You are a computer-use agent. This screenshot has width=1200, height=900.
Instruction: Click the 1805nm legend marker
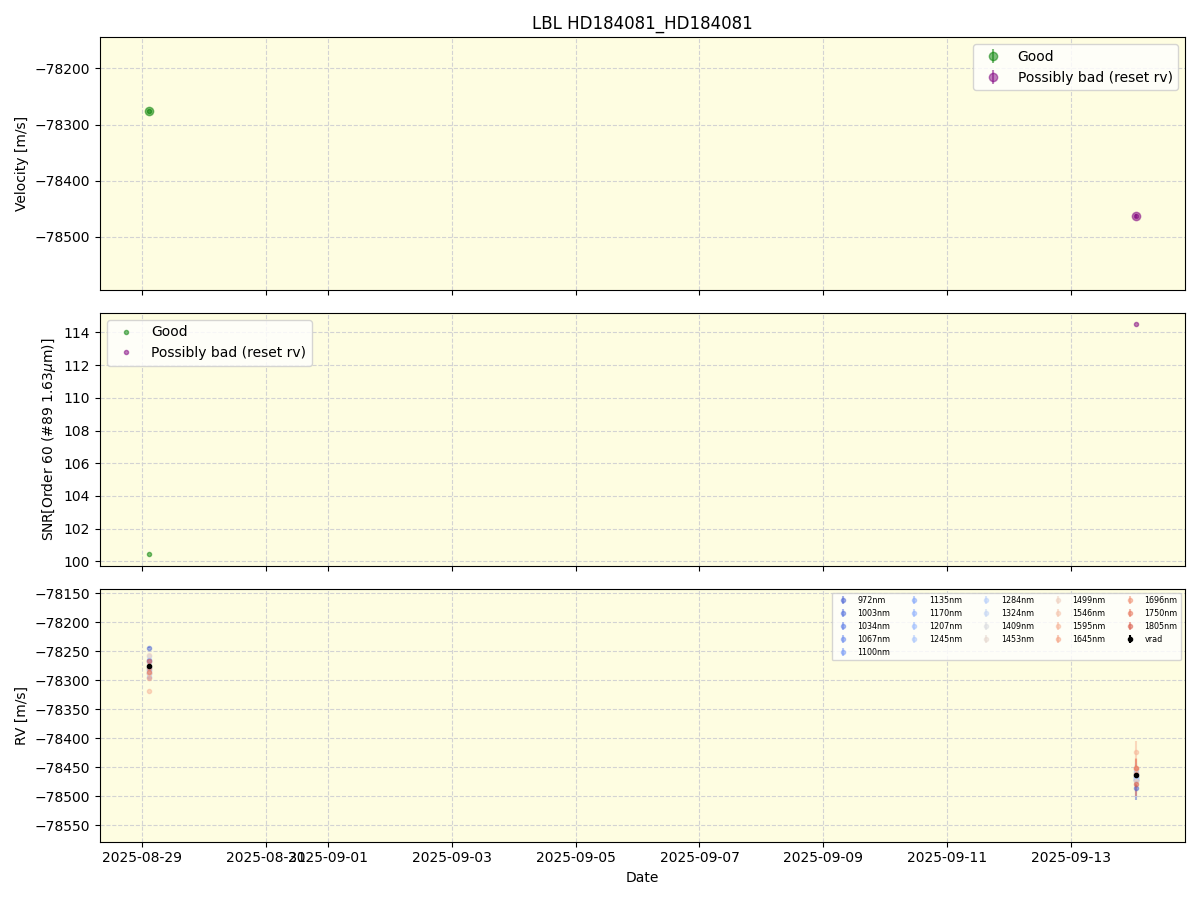(1130, 626)
